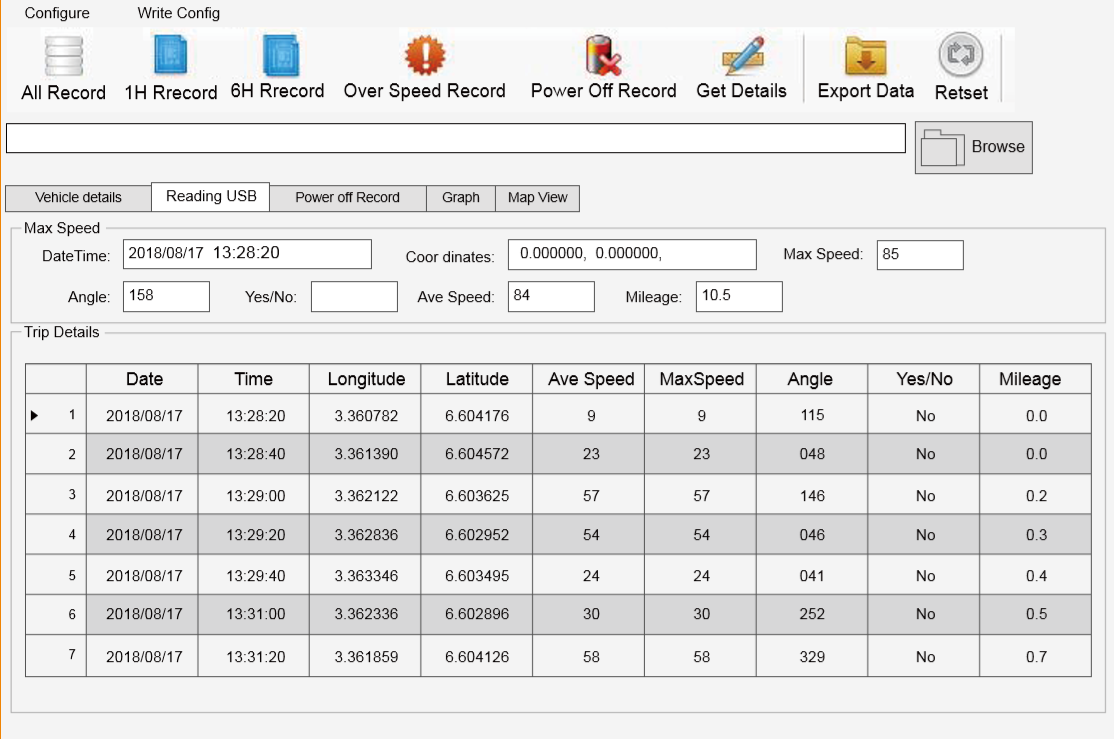
Task: Click angle cell 115
Action: [812, 415]
